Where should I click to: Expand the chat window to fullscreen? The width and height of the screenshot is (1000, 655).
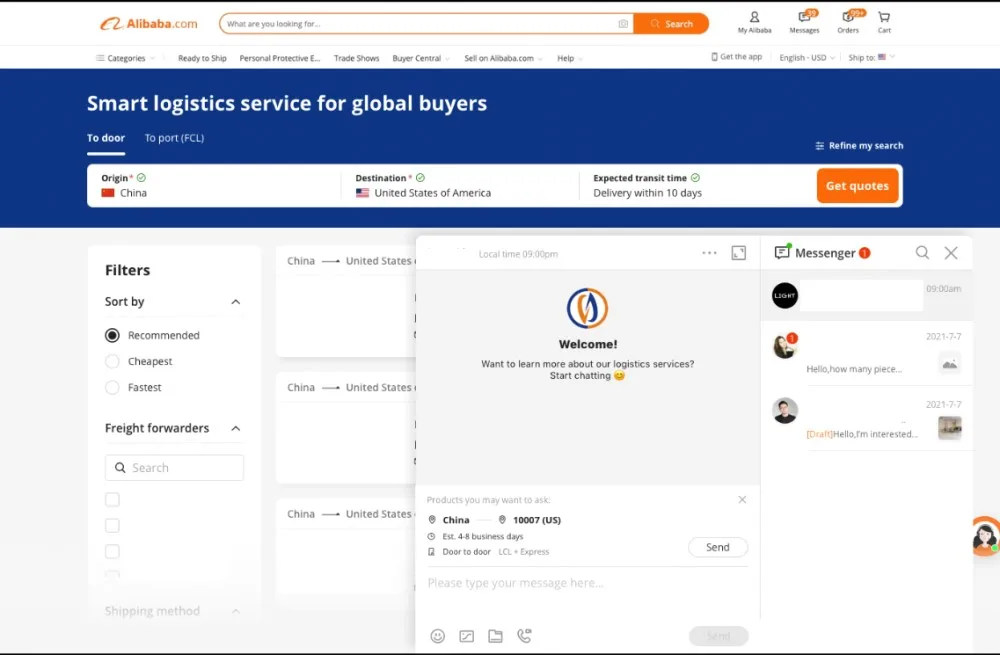point(739,253)
